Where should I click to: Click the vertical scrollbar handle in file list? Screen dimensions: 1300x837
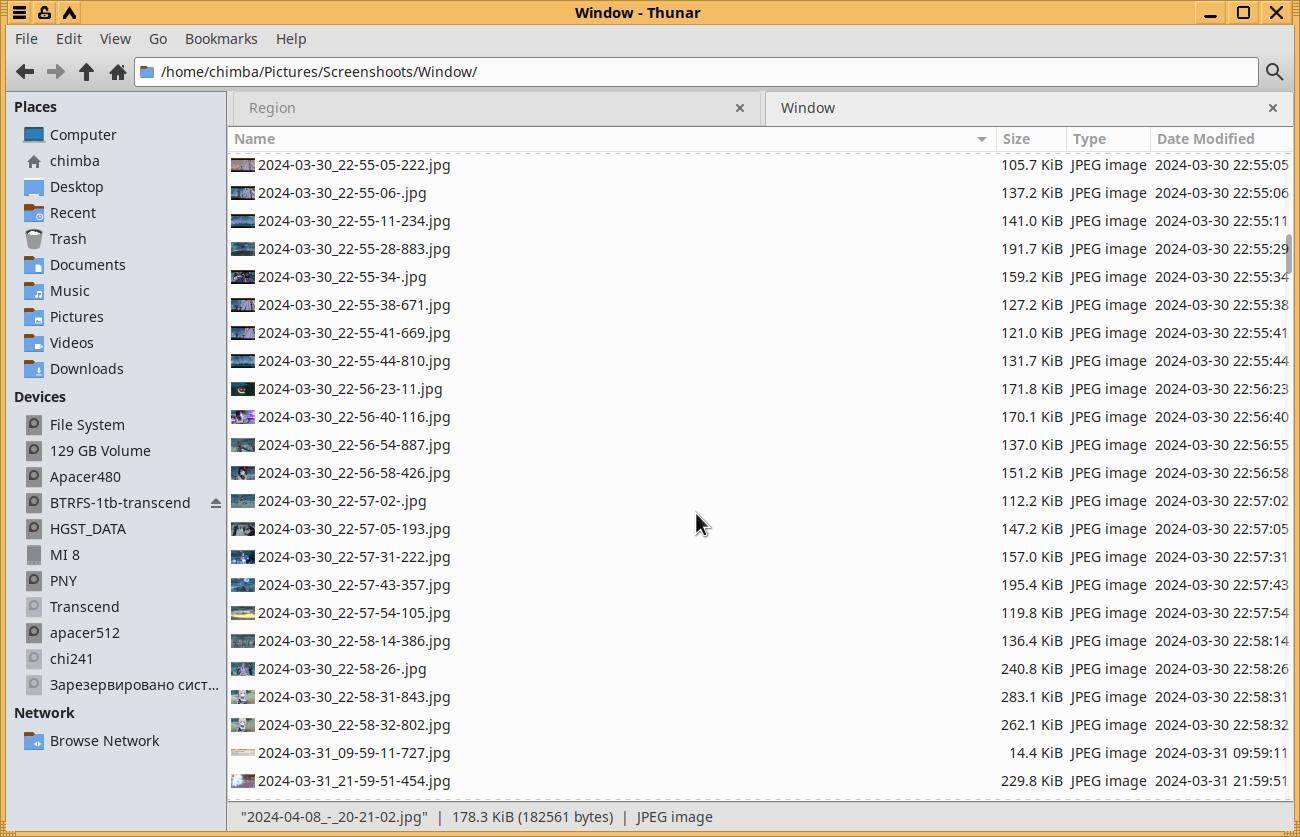1289,254
